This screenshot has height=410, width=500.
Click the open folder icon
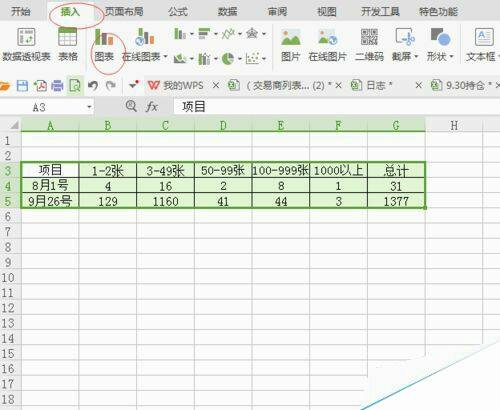point(5,86)
